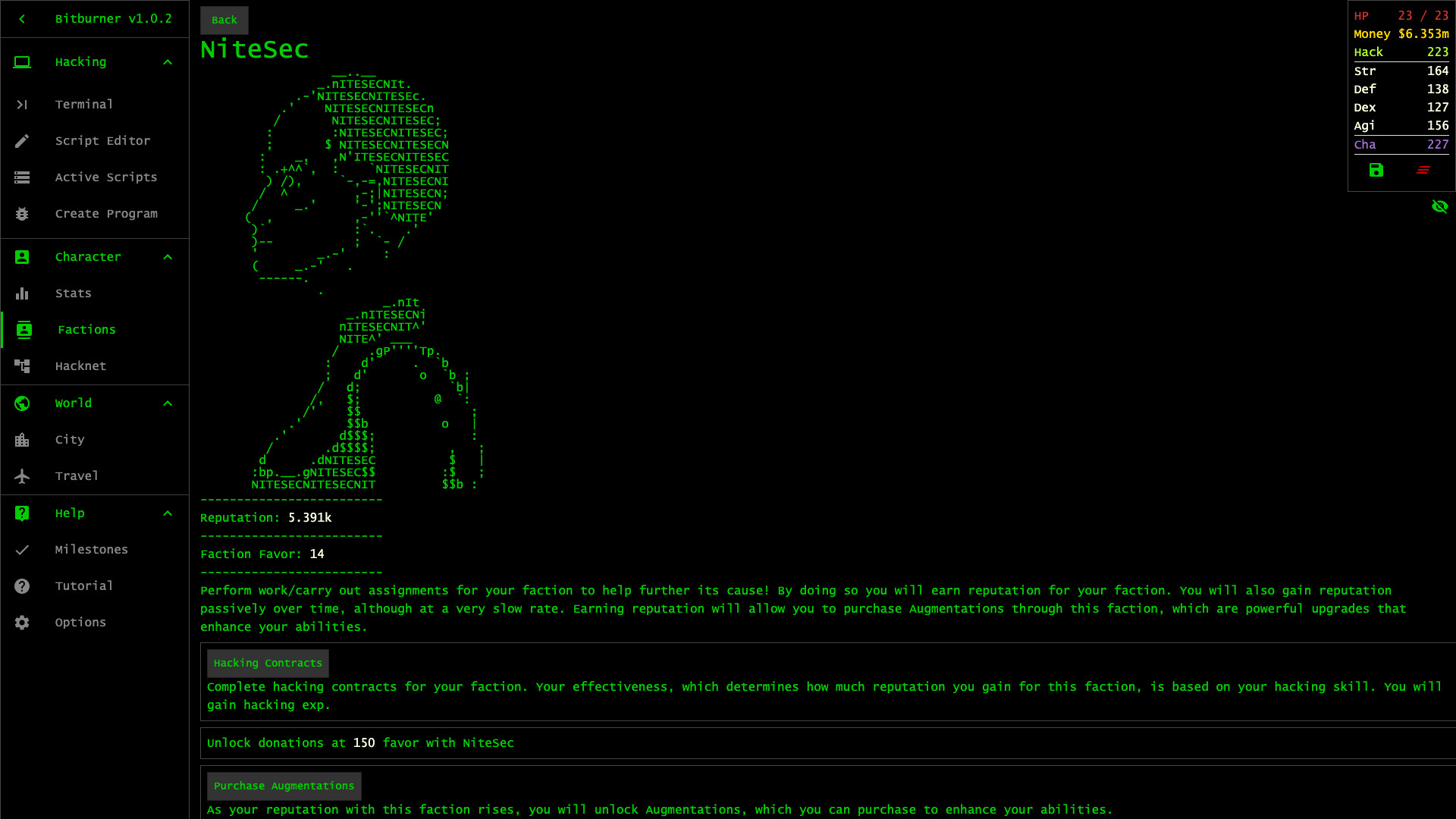The height and width of the screenshot is (819, 1456).
Task: Click the Hacking Contracts button
Action: point(267,662)
